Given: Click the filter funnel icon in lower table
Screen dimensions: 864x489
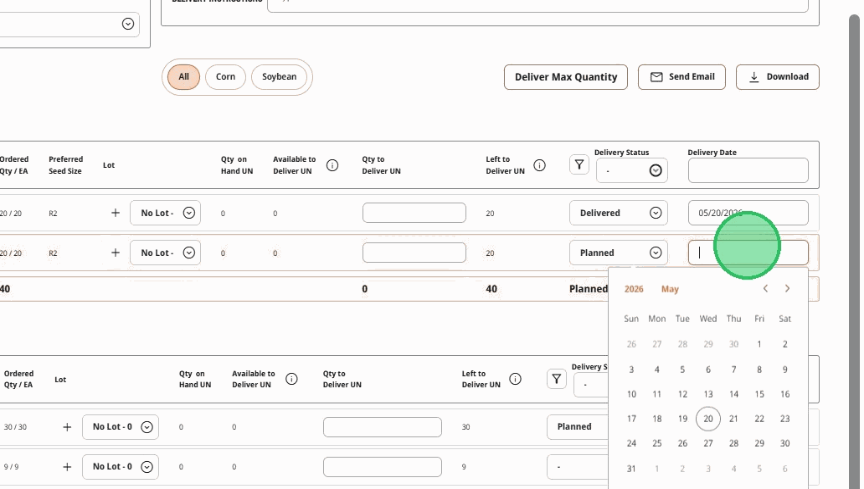Looking at the screenshot, I should coord(557,379).
